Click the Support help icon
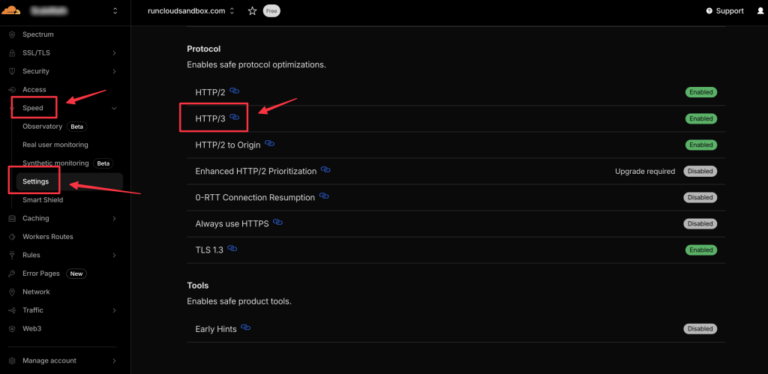 (x=709, y=11)
